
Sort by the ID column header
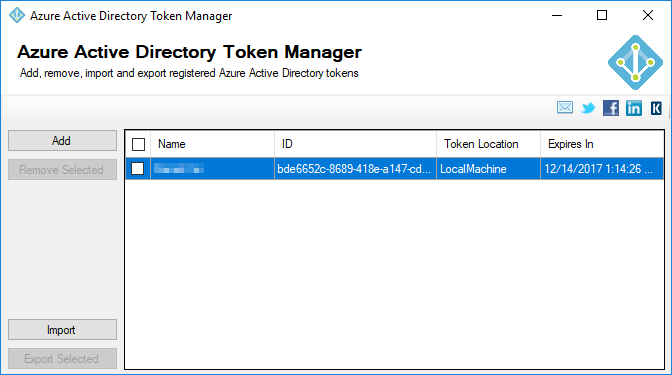coord(355,144)
